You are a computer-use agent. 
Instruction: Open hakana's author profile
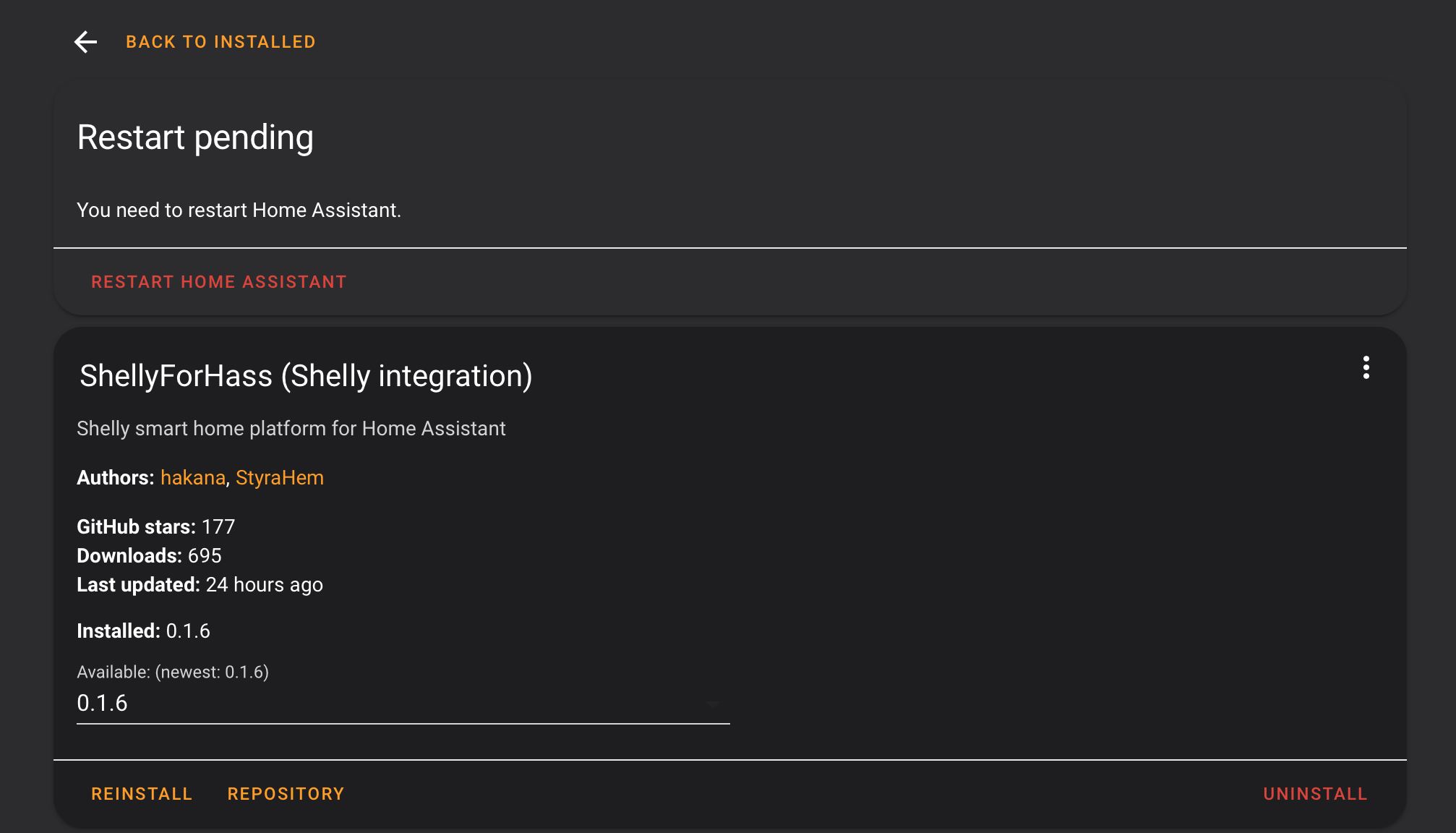coord(192,477)
